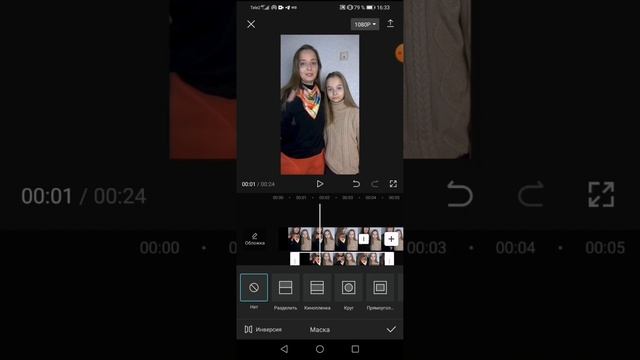Expand the preview to fullscreen
Image resolution: width=640 pixels, height=360 pixels.
coord(393,184)
